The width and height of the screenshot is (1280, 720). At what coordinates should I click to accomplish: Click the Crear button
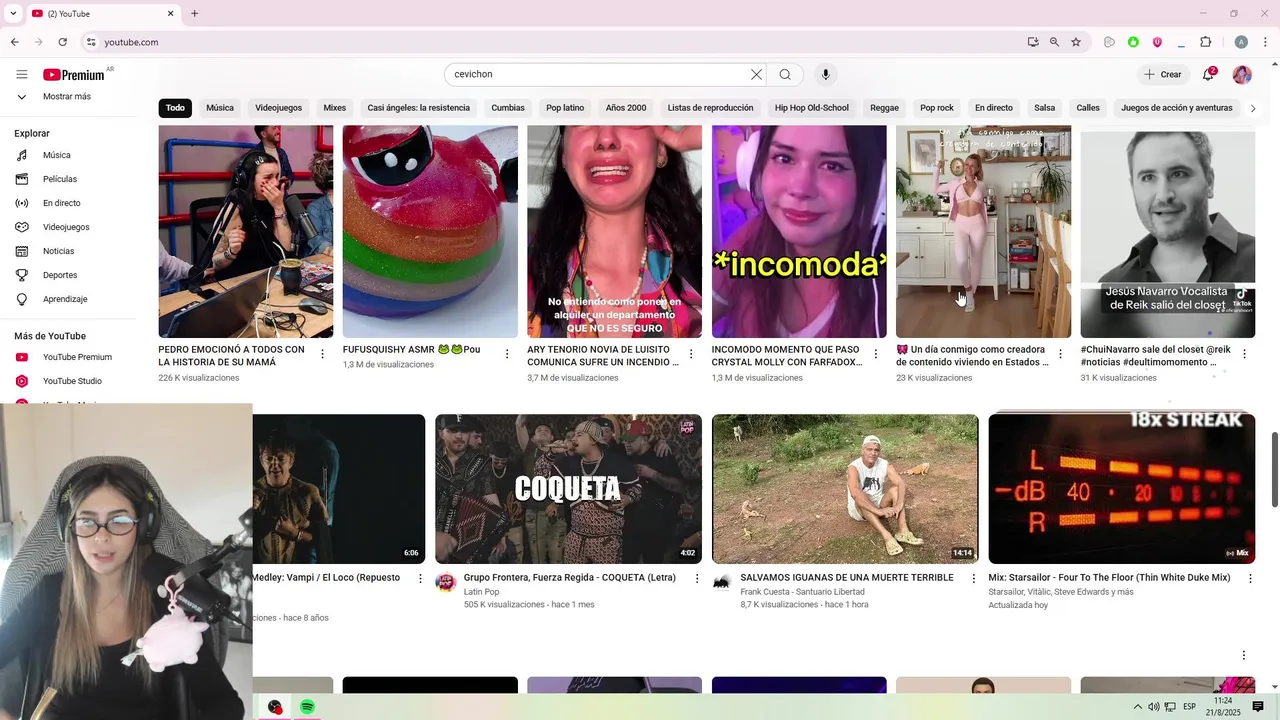(x=1163, y=74)
